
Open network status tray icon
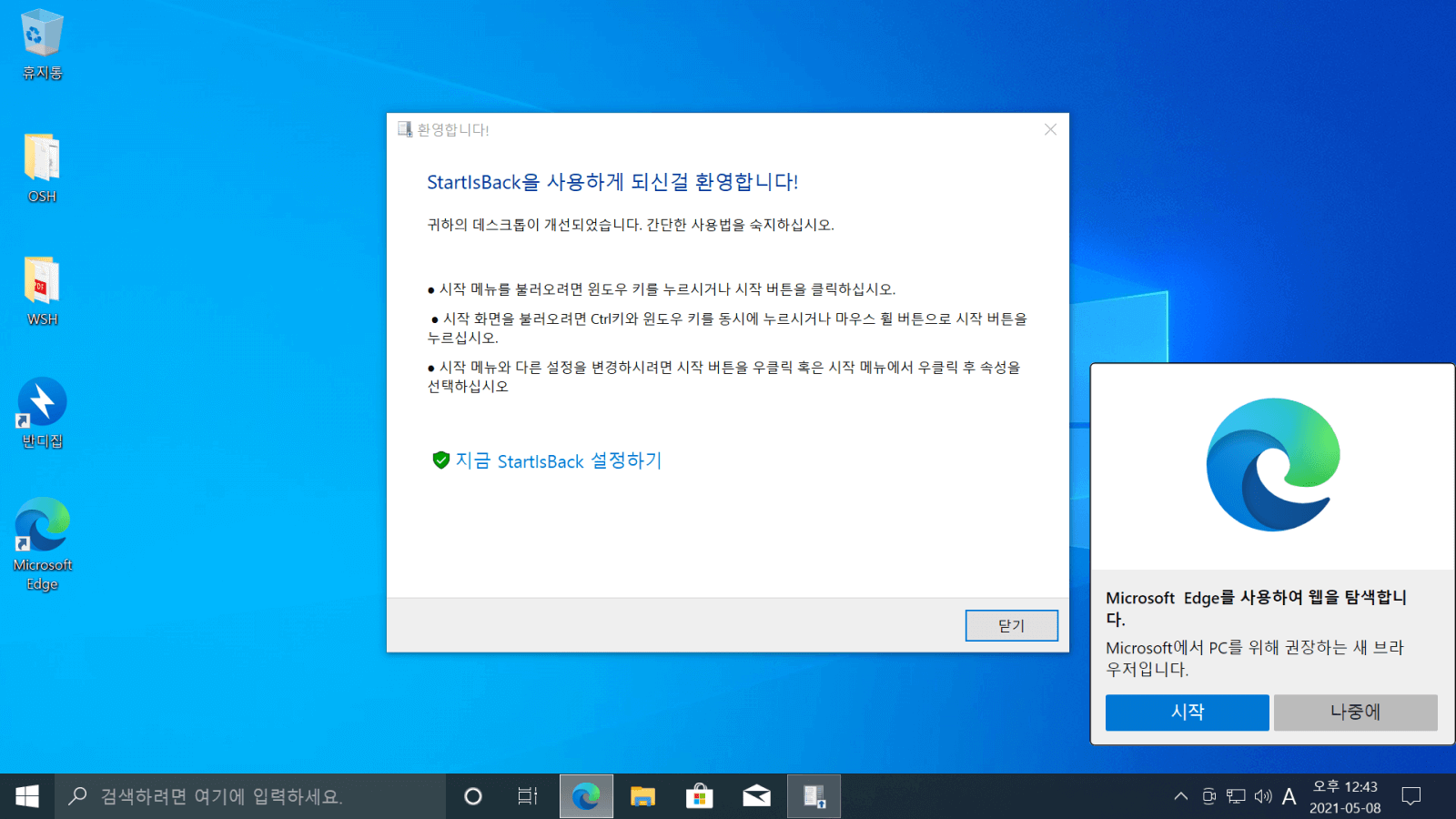1236,796
